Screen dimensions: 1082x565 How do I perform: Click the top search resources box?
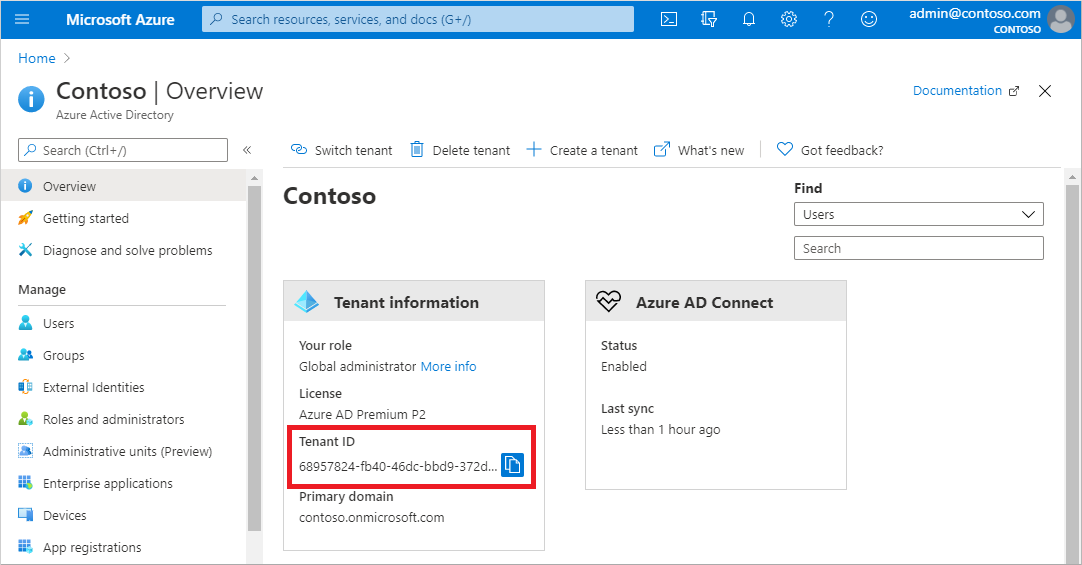point(418,19)
